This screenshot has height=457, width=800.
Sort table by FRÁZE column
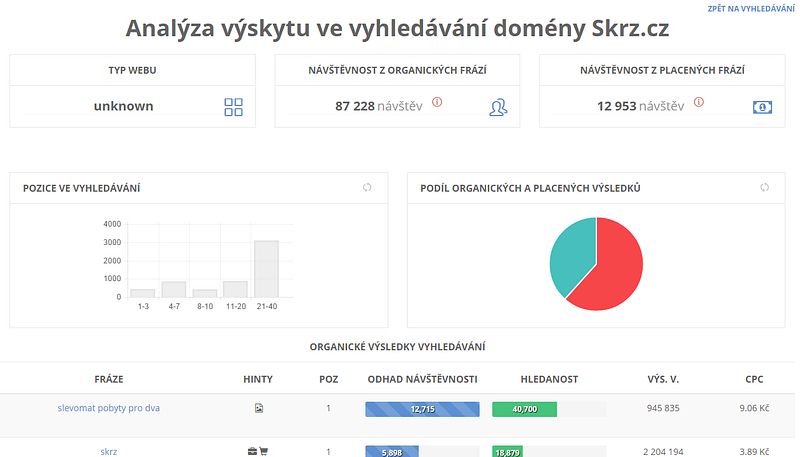click(x=109, y=379)
